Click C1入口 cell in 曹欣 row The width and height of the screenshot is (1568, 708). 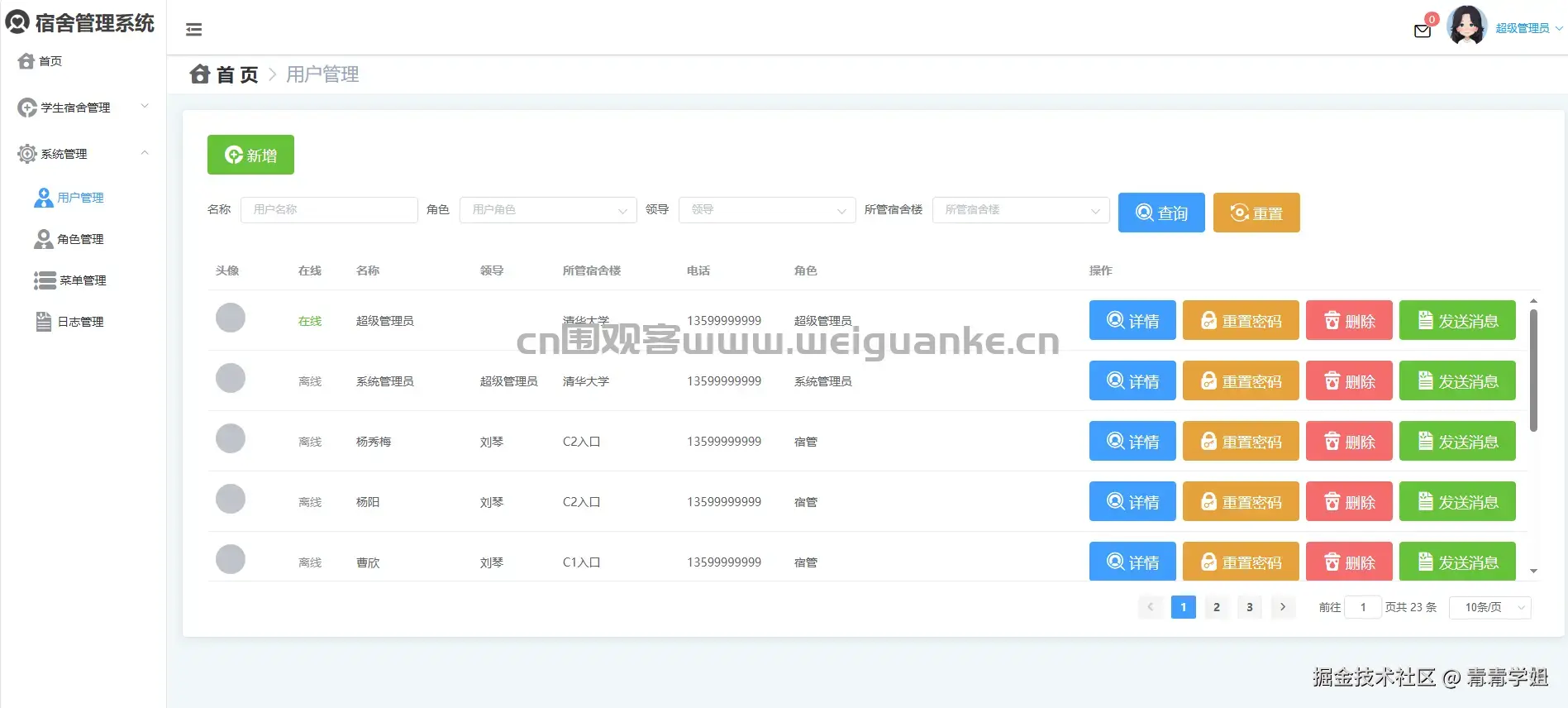(x=581, y=562)
